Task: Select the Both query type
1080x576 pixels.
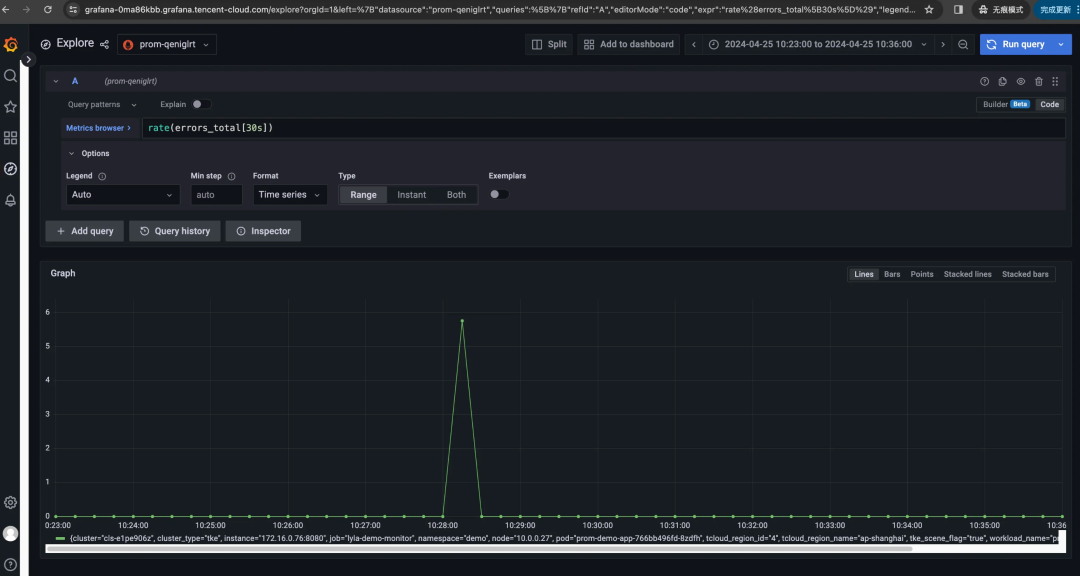Action: click(x=457, y=195)
